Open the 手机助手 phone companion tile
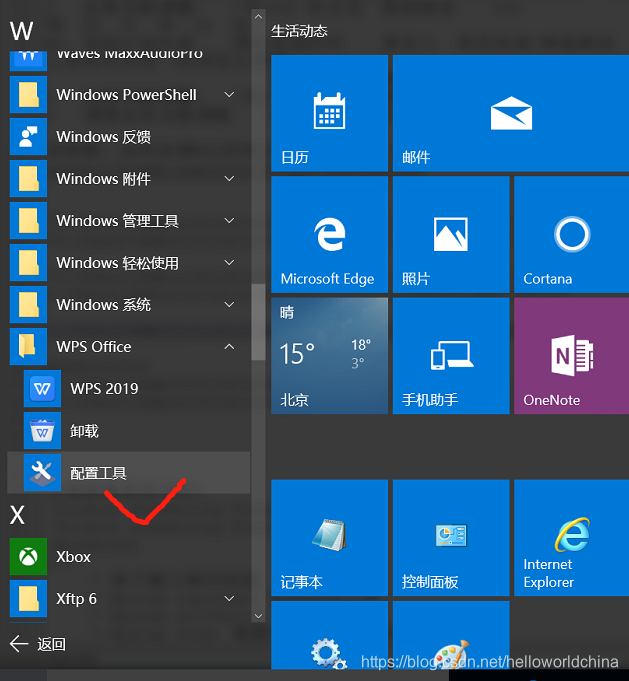Screen dimensions: 629x681 coord(451,356)
